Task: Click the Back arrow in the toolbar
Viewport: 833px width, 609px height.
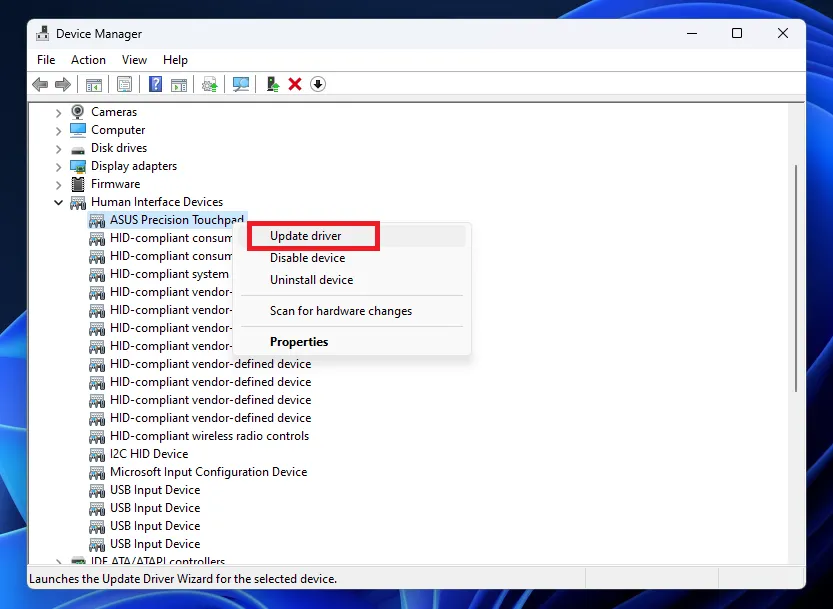Action: (40, 84)
